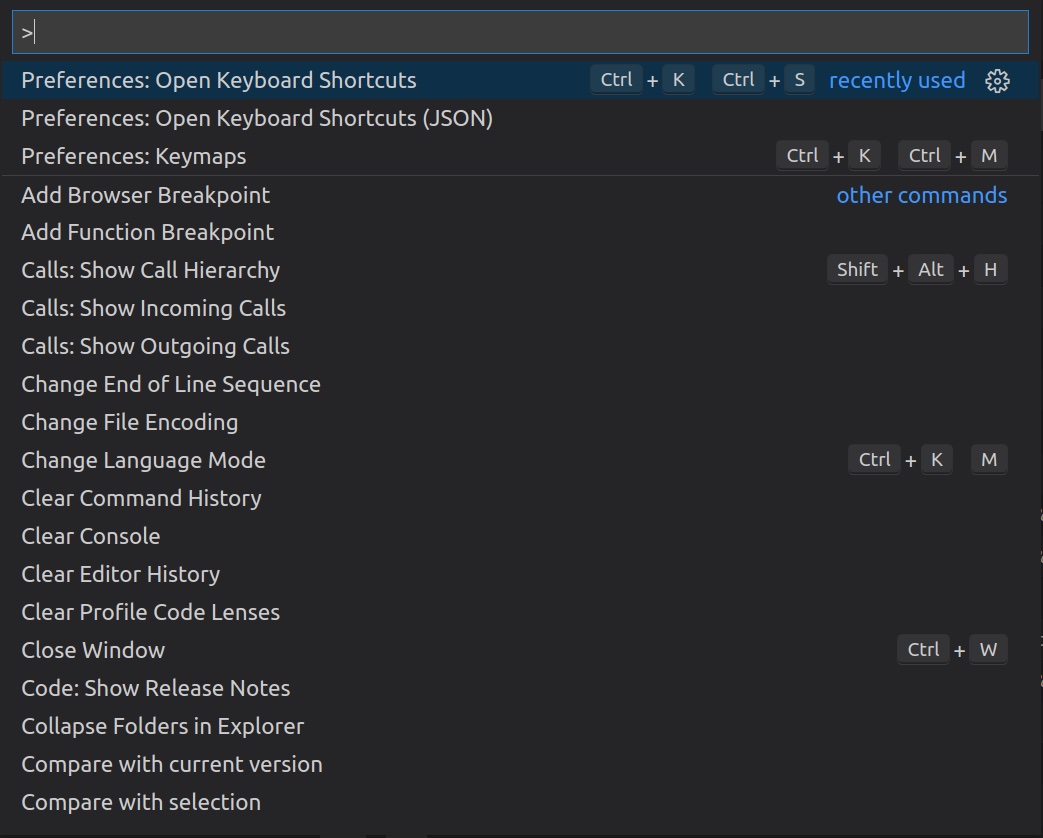Screen dimensions: 1043x838
Task: Click the gear icon to configure keybinding
Action: [x=997, y=81]
